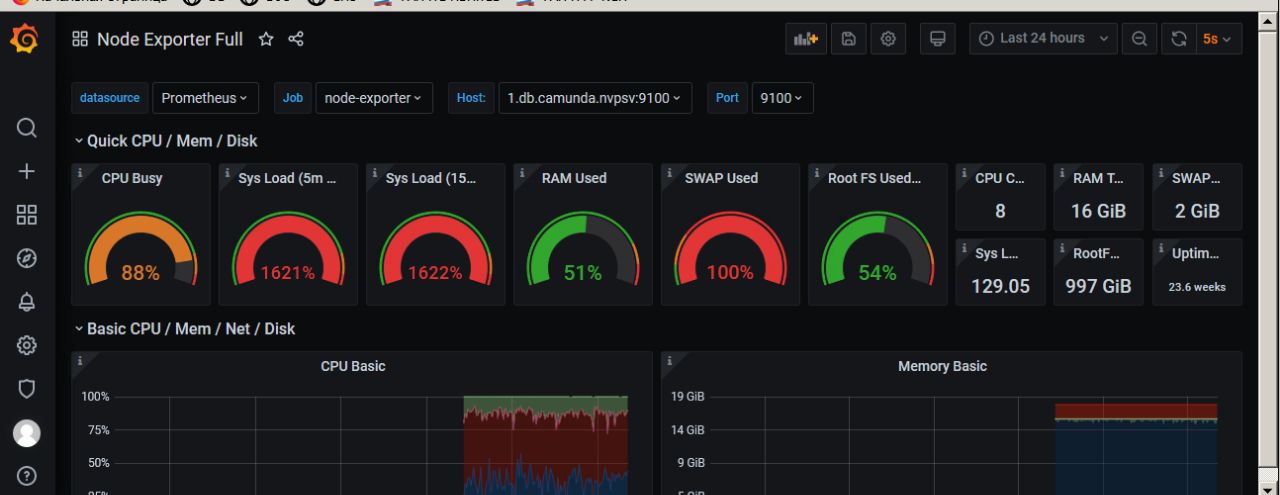Image resolution: width=1280 pixels, height=495 pixels.
Task: Open the Explore compass icon
Action: pos(27,259)
